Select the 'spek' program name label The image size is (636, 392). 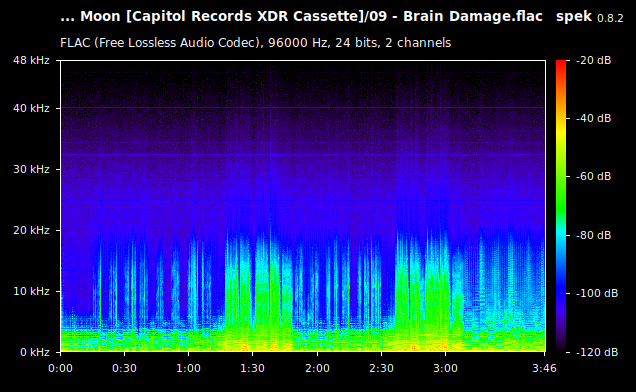click(574, 17)
